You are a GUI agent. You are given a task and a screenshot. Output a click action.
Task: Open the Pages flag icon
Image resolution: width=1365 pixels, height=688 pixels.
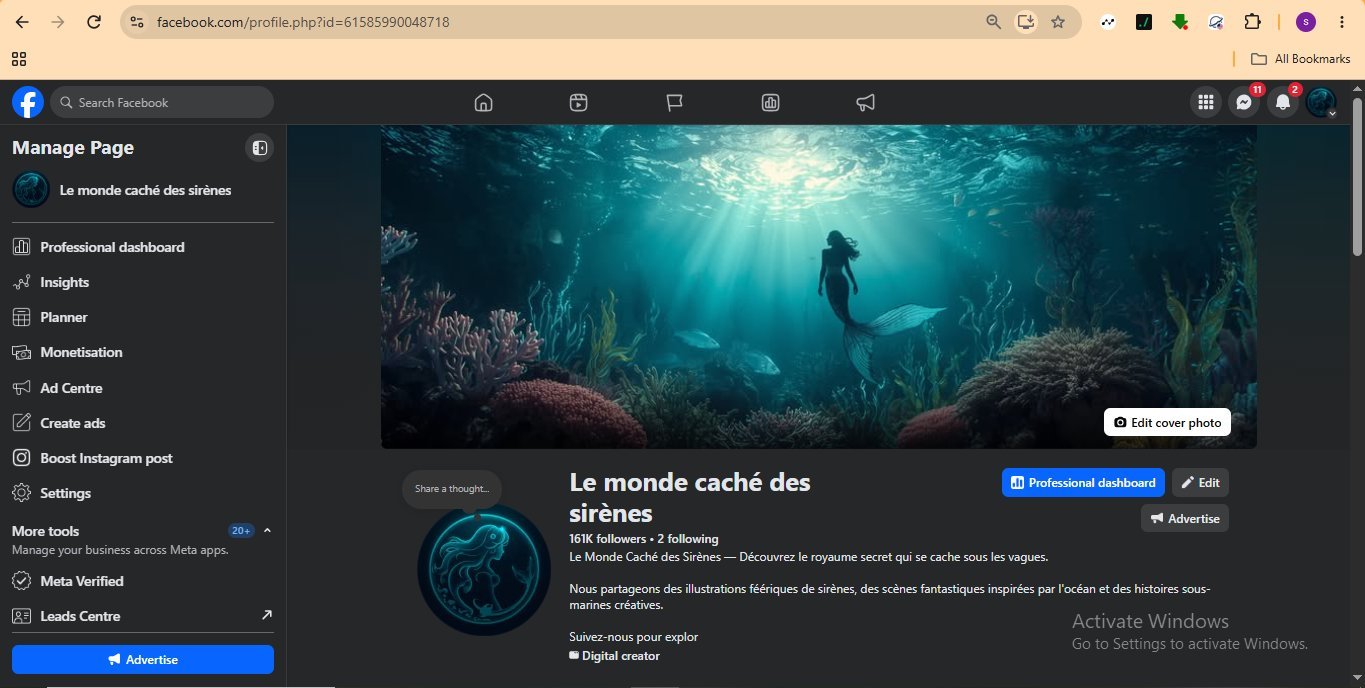(x=674, y=102)
